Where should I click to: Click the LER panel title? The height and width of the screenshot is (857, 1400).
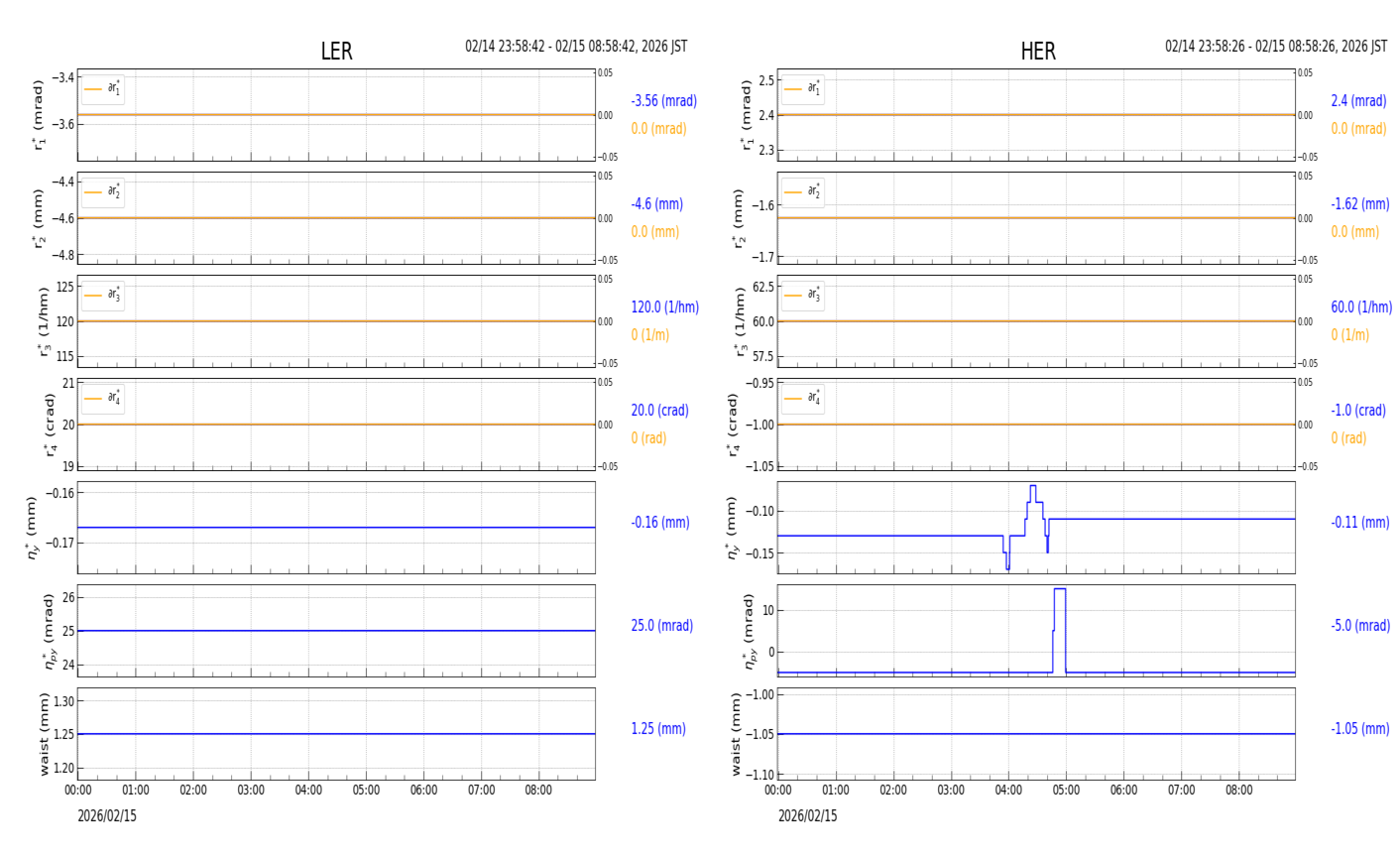(336, 52)
